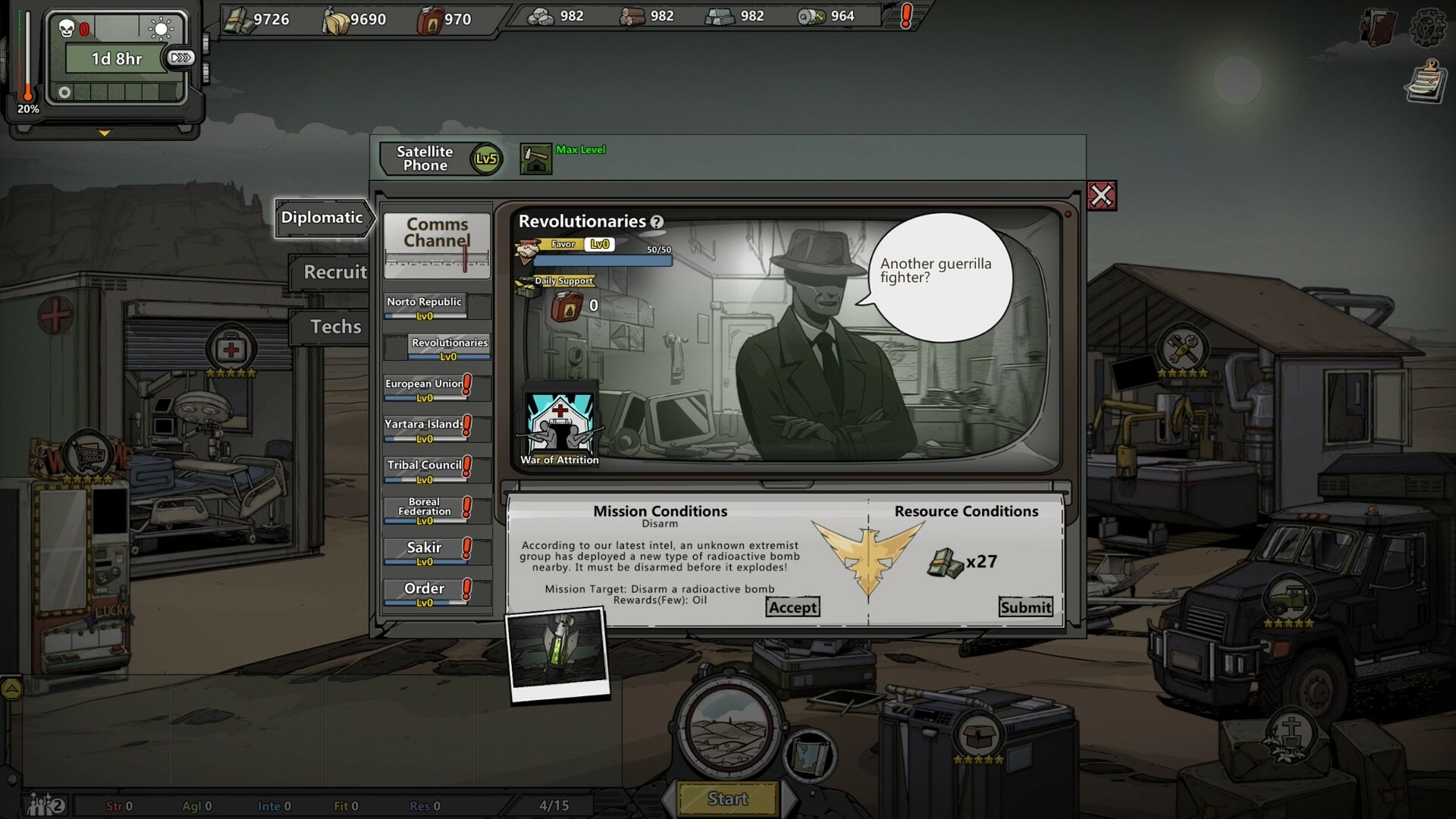Click the storage box icon
This screenshot has width=1456, height=819.
[x=978, y=735]
